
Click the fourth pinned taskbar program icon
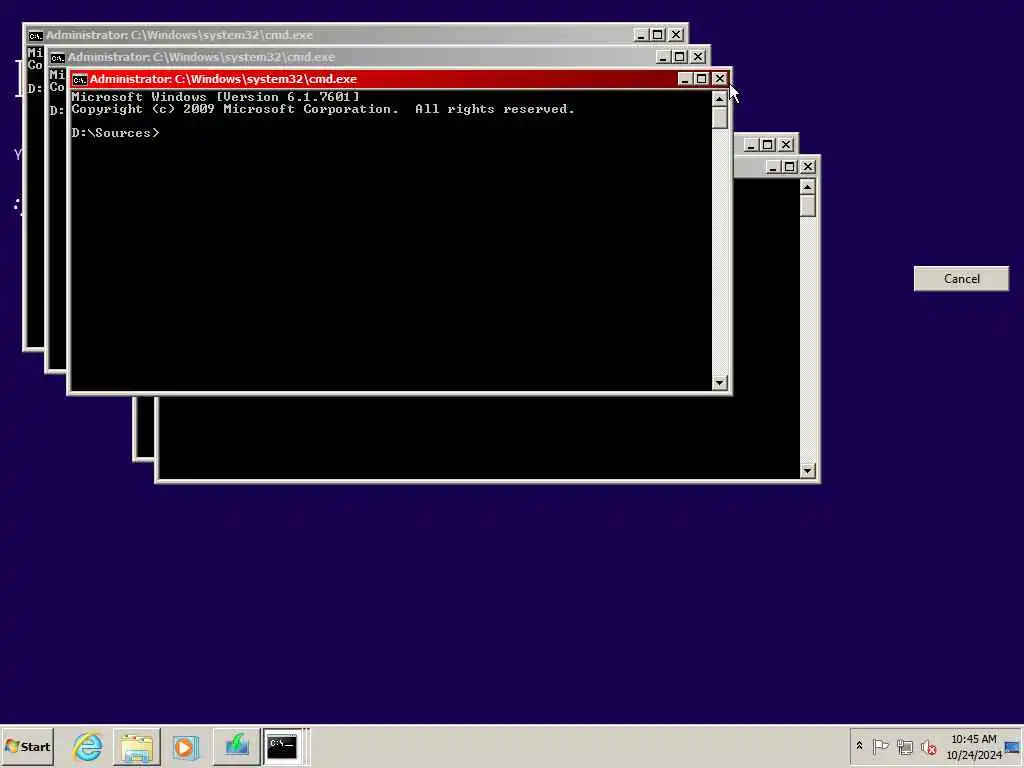(236, 746)
